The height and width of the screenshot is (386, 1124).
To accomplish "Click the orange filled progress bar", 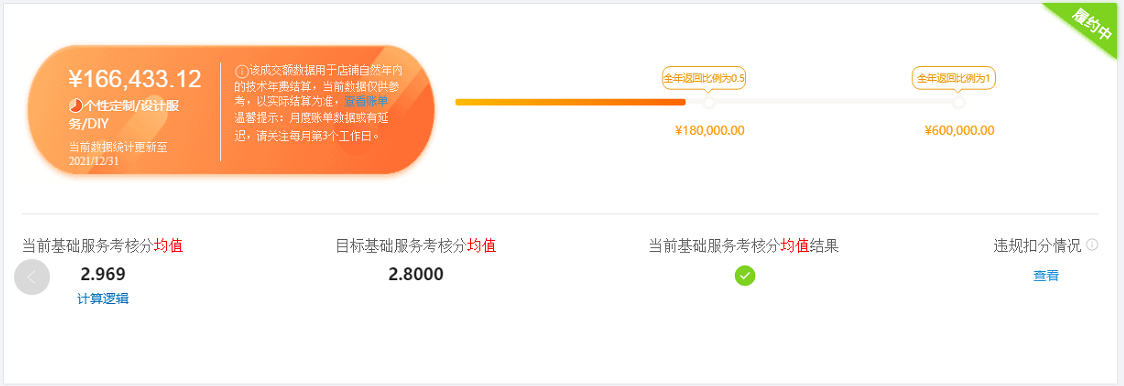I will pos(570,102).
